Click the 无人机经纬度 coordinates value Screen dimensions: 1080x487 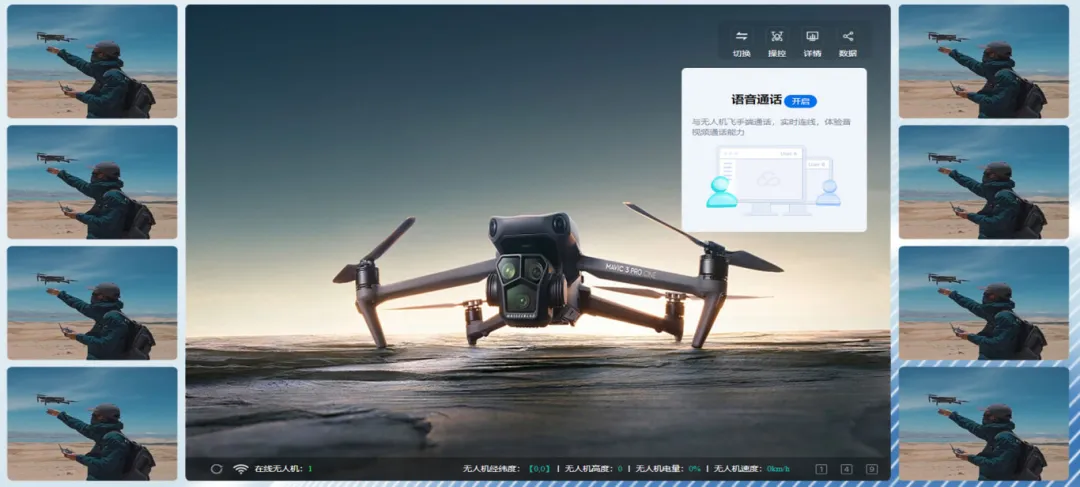539,469
